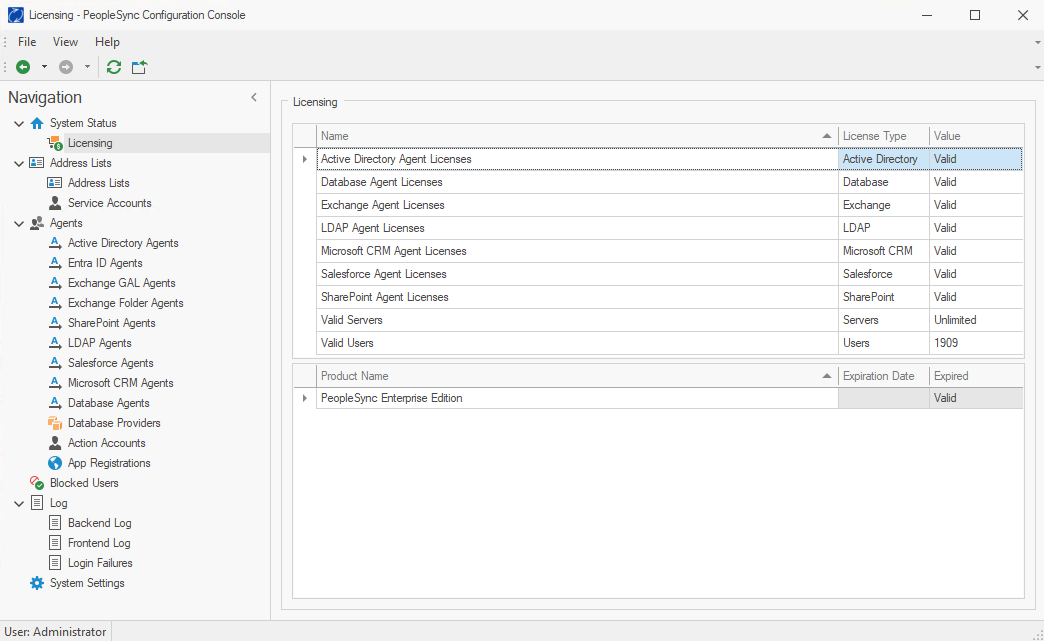The image size is (1044, 641).
Task: Collapse the Navigation panel
Action: pos(254,97)
